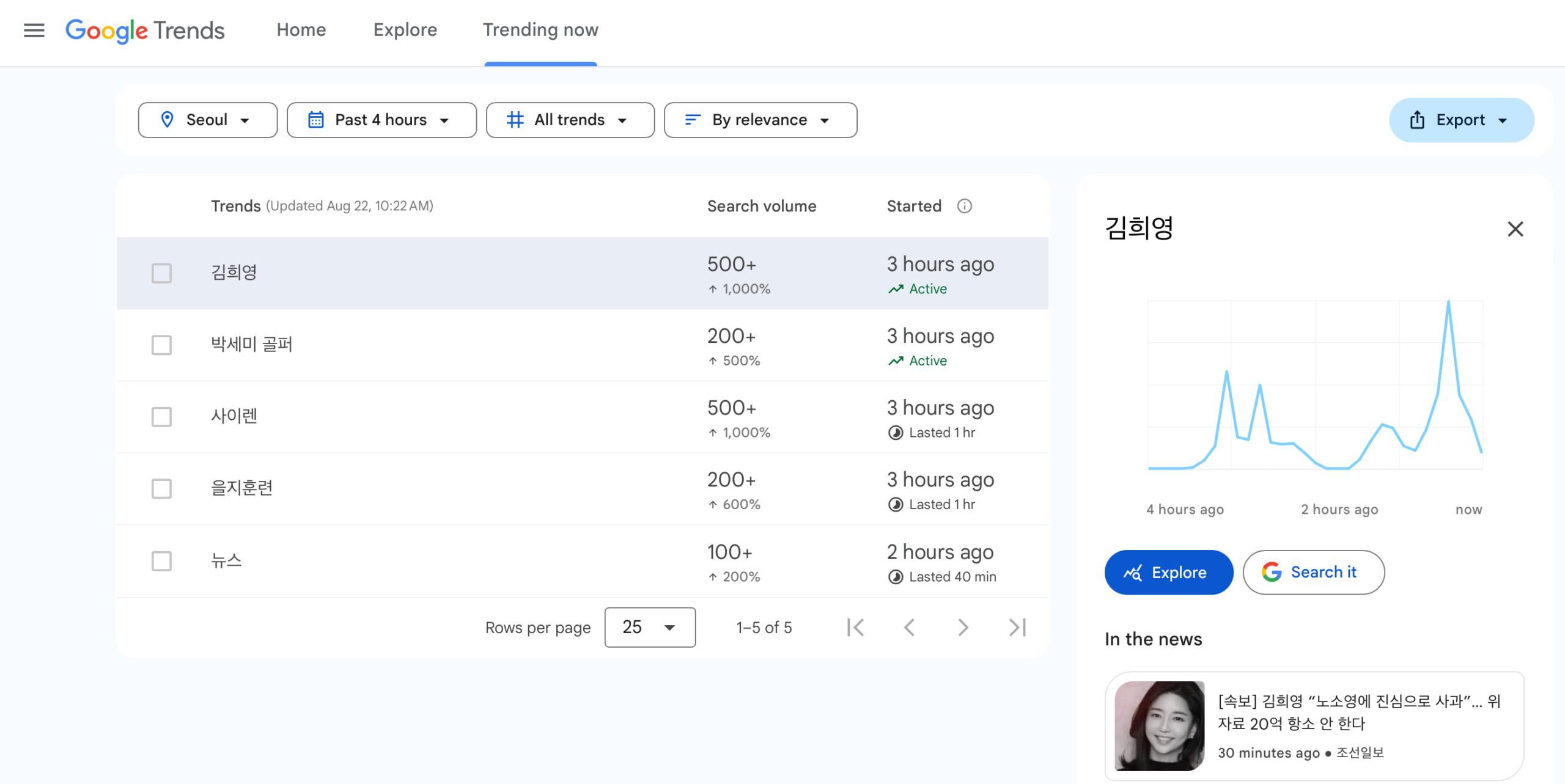The image size is (1565, 784).
Task: Click '2 hours ago' started time for 뉴스
Action: [x=940, y=552]
